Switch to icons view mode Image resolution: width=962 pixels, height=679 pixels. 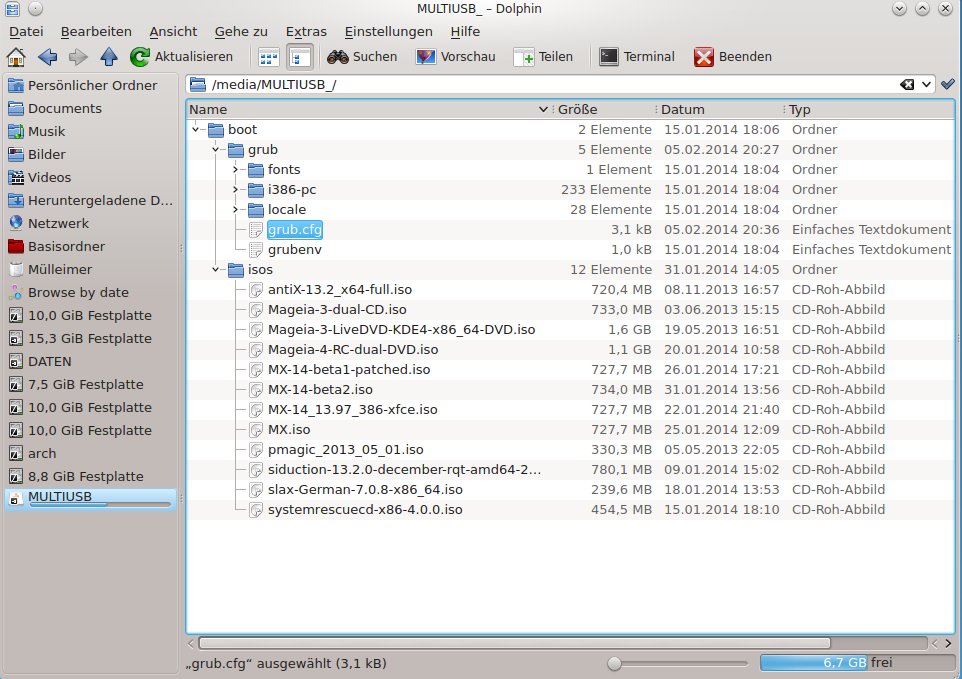(269, 58)
